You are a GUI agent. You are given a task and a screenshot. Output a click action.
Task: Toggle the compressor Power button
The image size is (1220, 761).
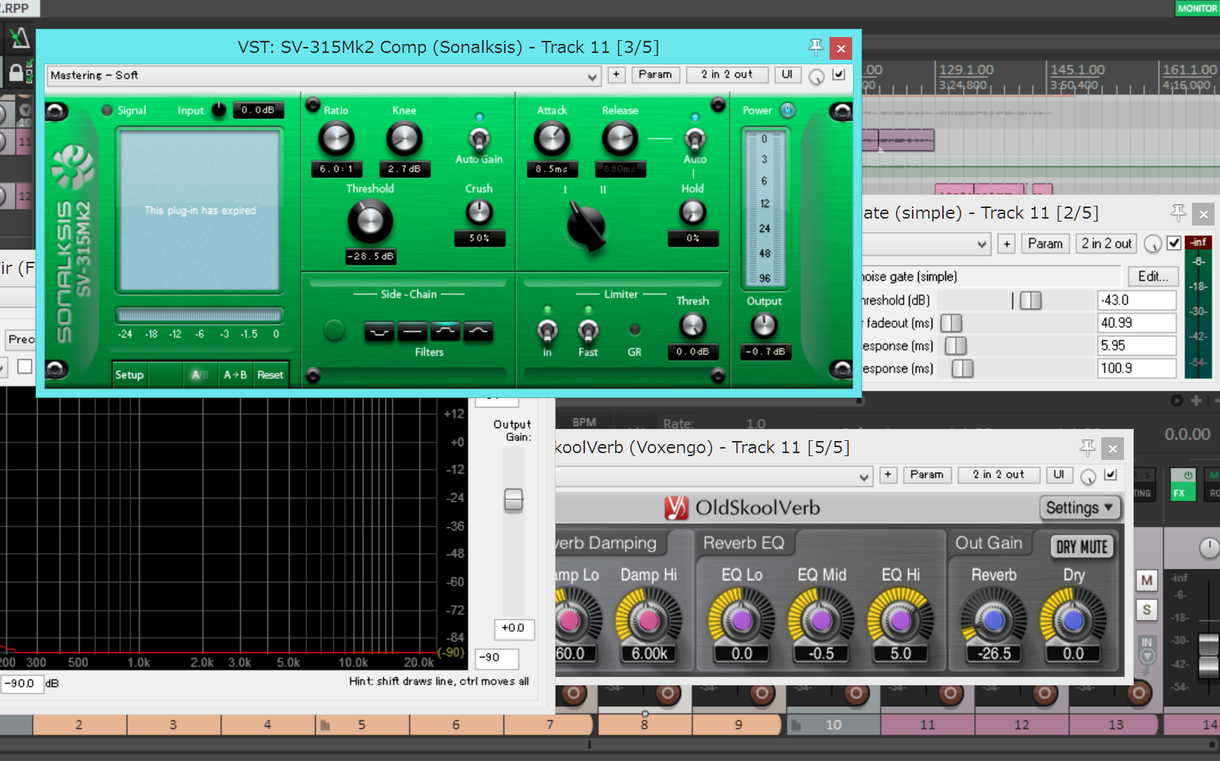point(788,110)
